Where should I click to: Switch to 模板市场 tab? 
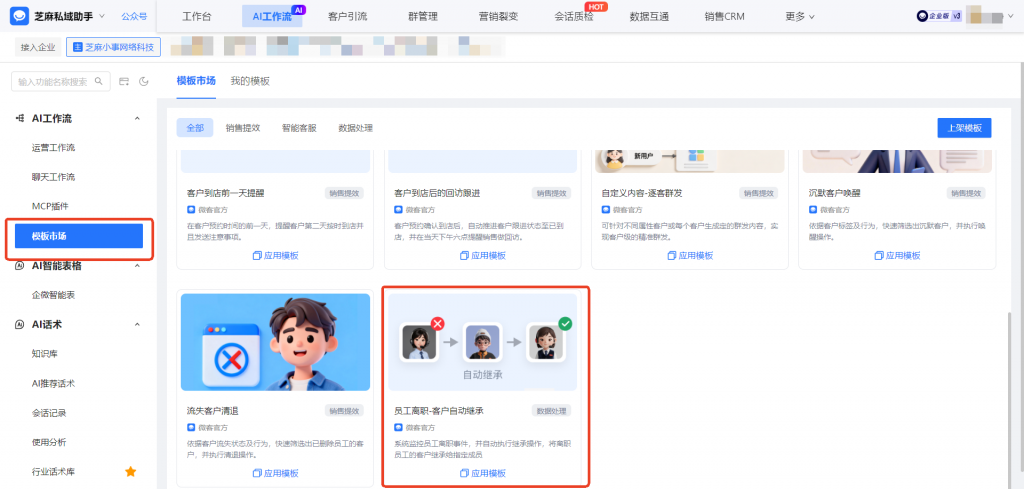click(196, 81)
